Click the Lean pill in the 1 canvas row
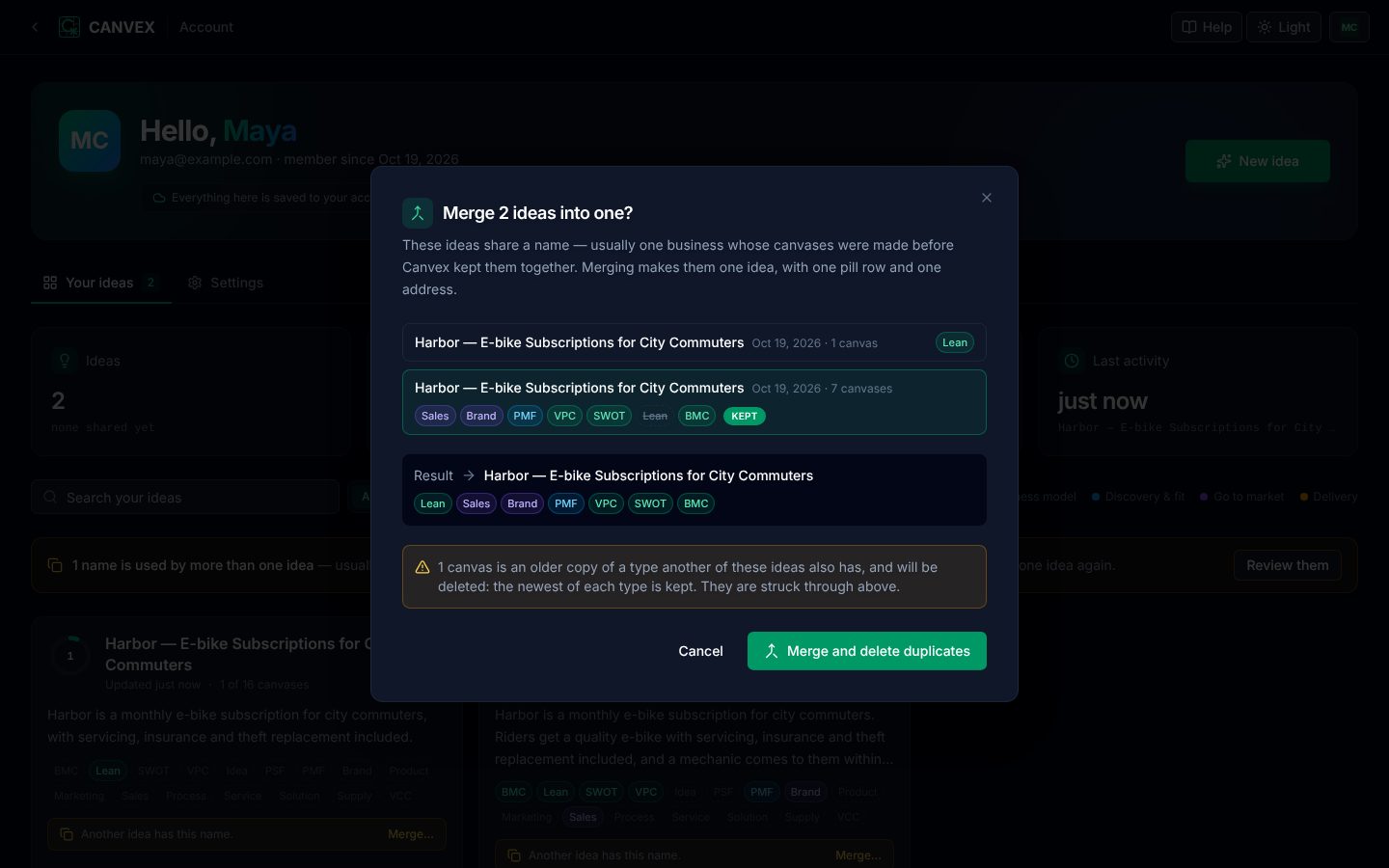Image resolution: width=1389 pixels, height=868 pixels. tap(955, 342)
